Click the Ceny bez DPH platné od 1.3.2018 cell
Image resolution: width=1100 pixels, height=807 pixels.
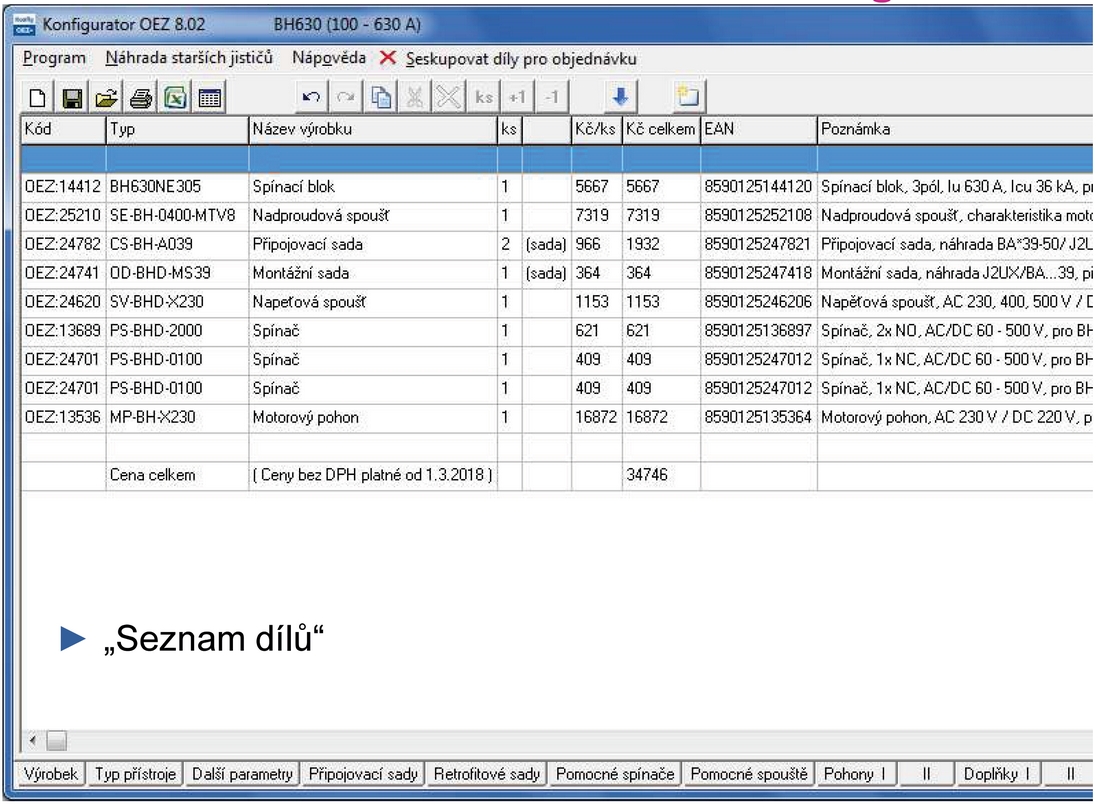[373, 475]
